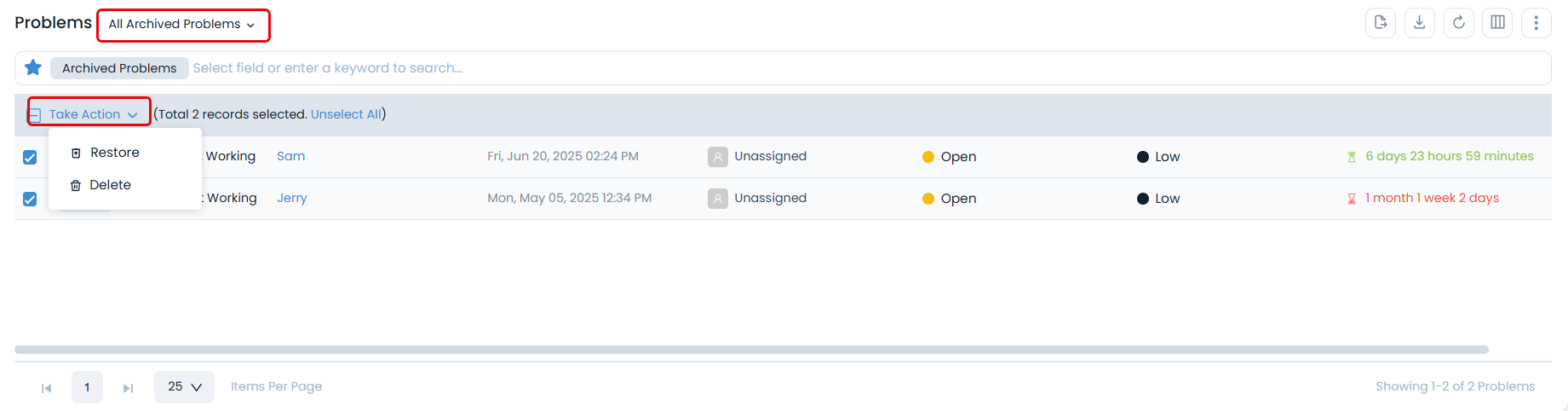Open the three-dot more options menu
The height and width of the screenshot is (411, 1568).
pyautogui.click(x=1536, y=23)
